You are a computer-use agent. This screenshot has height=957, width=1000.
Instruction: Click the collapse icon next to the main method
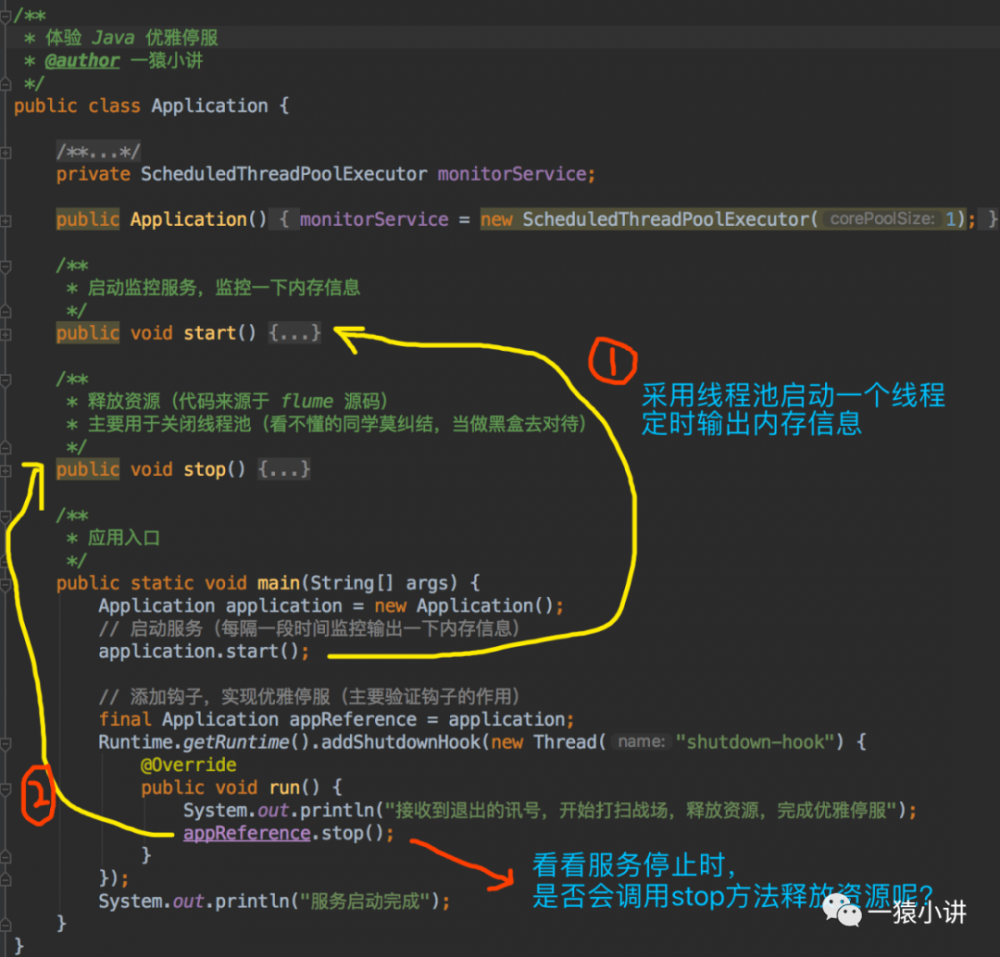8,583
